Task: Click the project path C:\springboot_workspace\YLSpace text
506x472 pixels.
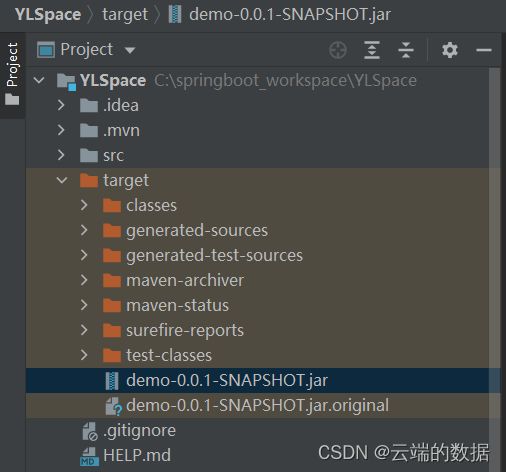Action: pyautogui.click(x=285, y=81)
